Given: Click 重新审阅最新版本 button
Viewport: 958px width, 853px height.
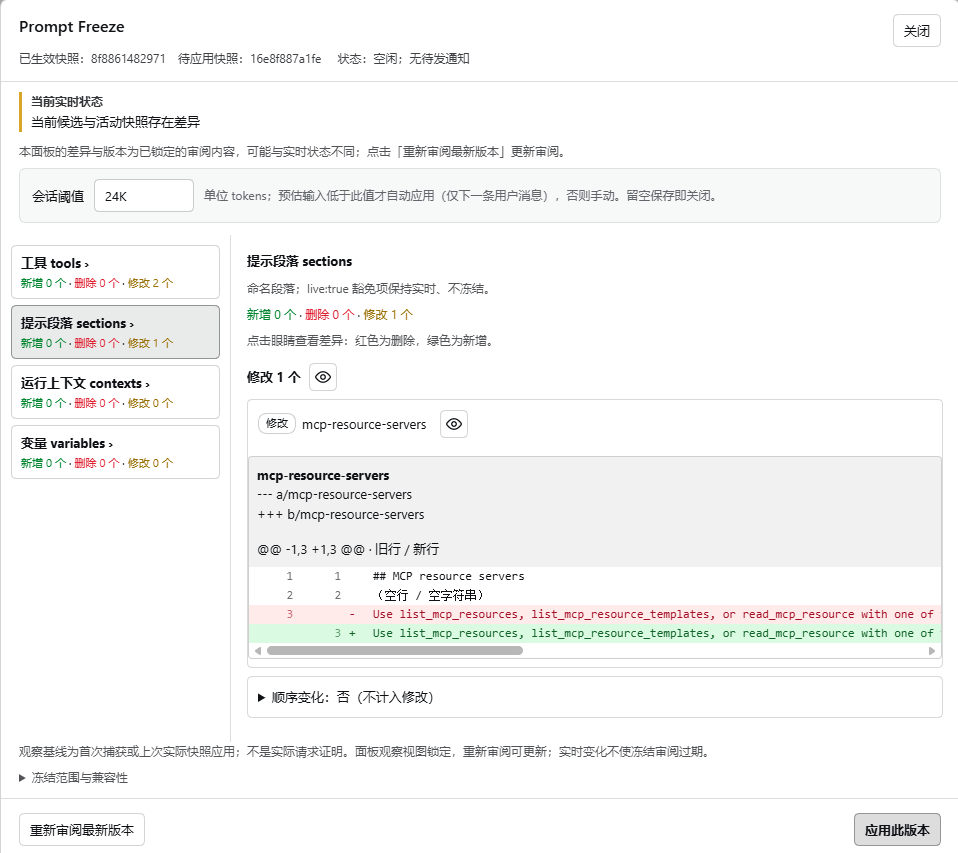Looking at the screenshot, I should click(x=82, y=830).
